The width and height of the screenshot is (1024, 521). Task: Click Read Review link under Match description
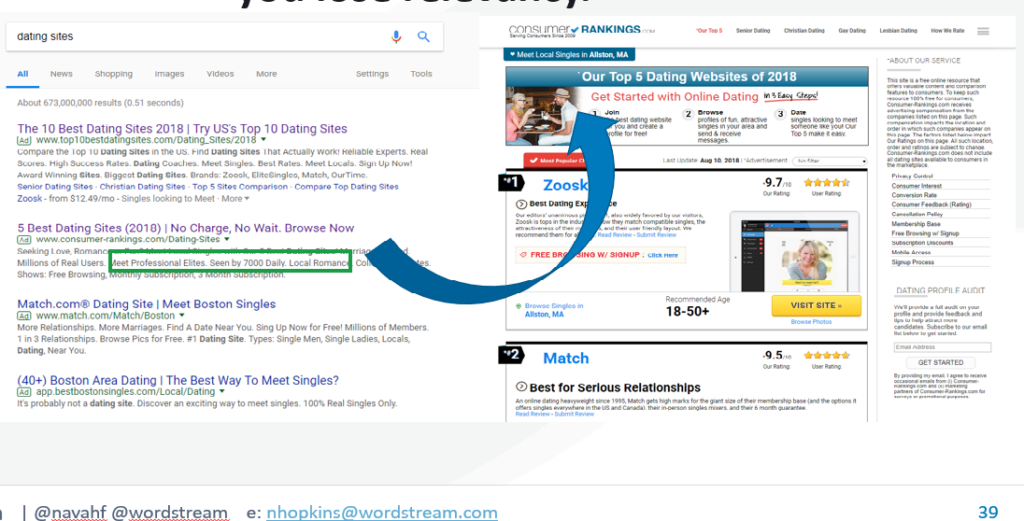[x=532, y=414]
